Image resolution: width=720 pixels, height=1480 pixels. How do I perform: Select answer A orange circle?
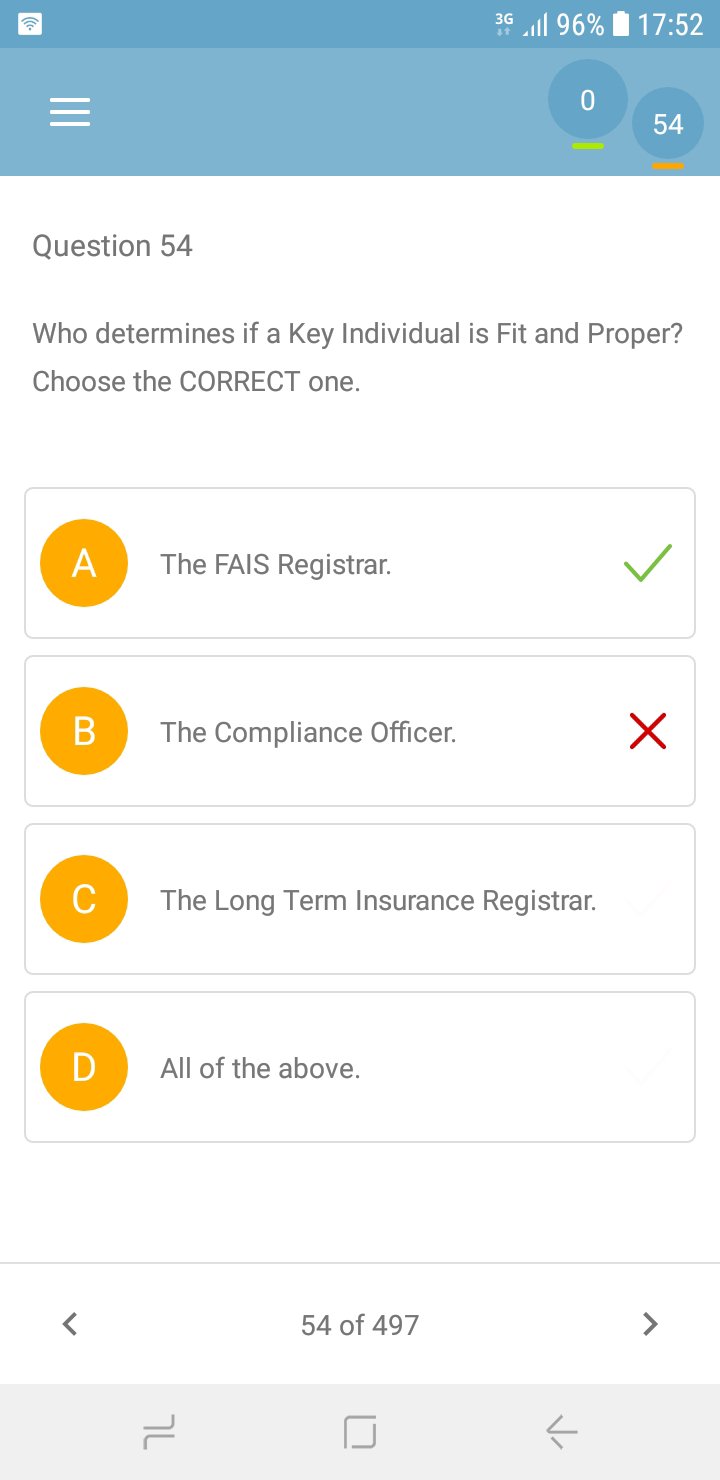point(84,563)
